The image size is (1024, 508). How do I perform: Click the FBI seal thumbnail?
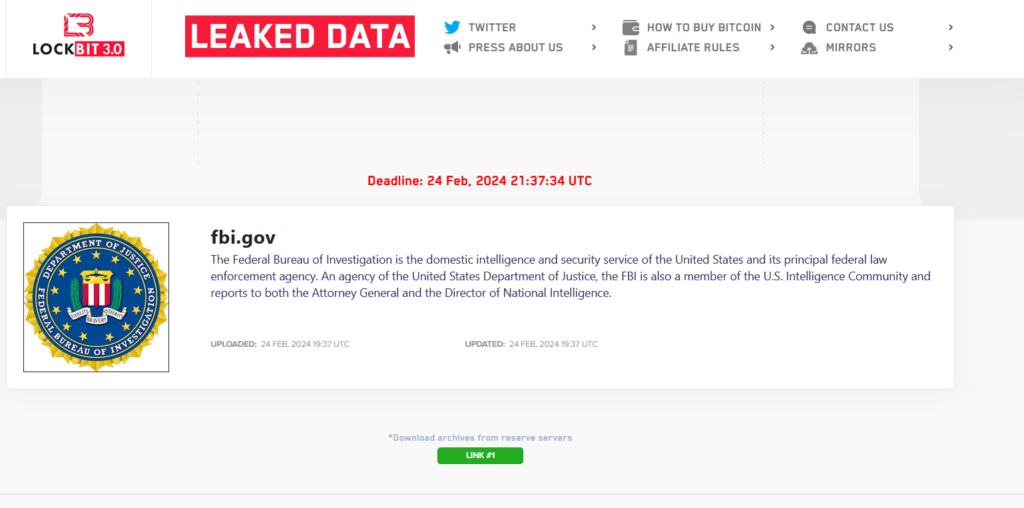[96, 297]
